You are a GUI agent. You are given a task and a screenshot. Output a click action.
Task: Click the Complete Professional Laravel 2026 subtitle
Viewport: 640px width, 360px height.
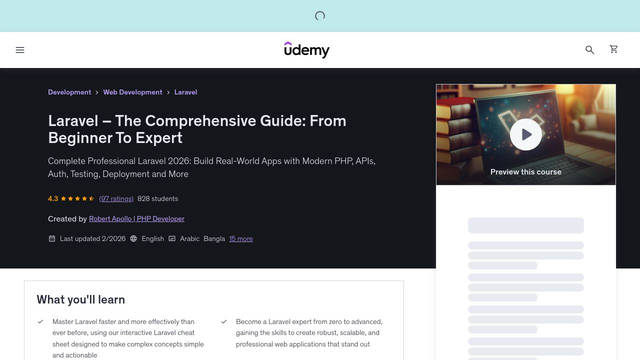[211, 167]
